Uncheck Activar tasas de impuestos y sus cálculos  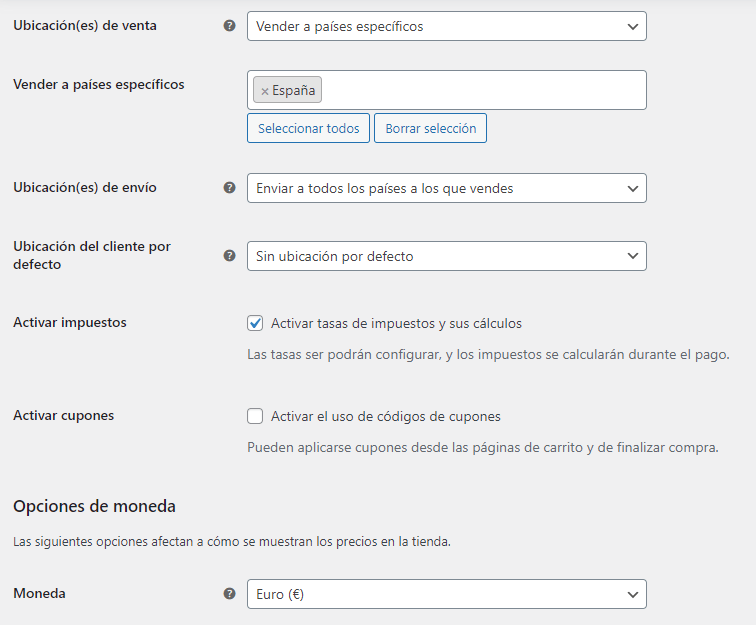(x=255, y=323)
